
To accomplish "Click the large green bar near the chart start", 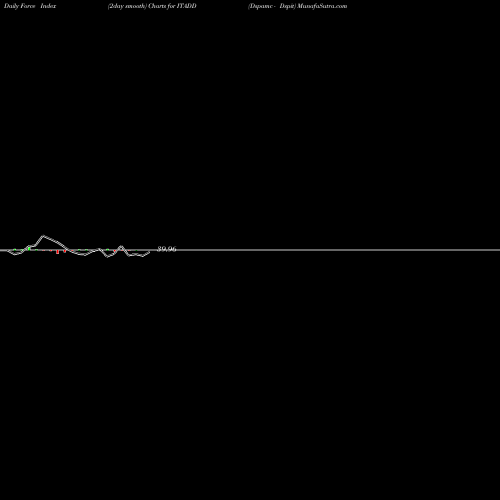I will coord(29,249).
